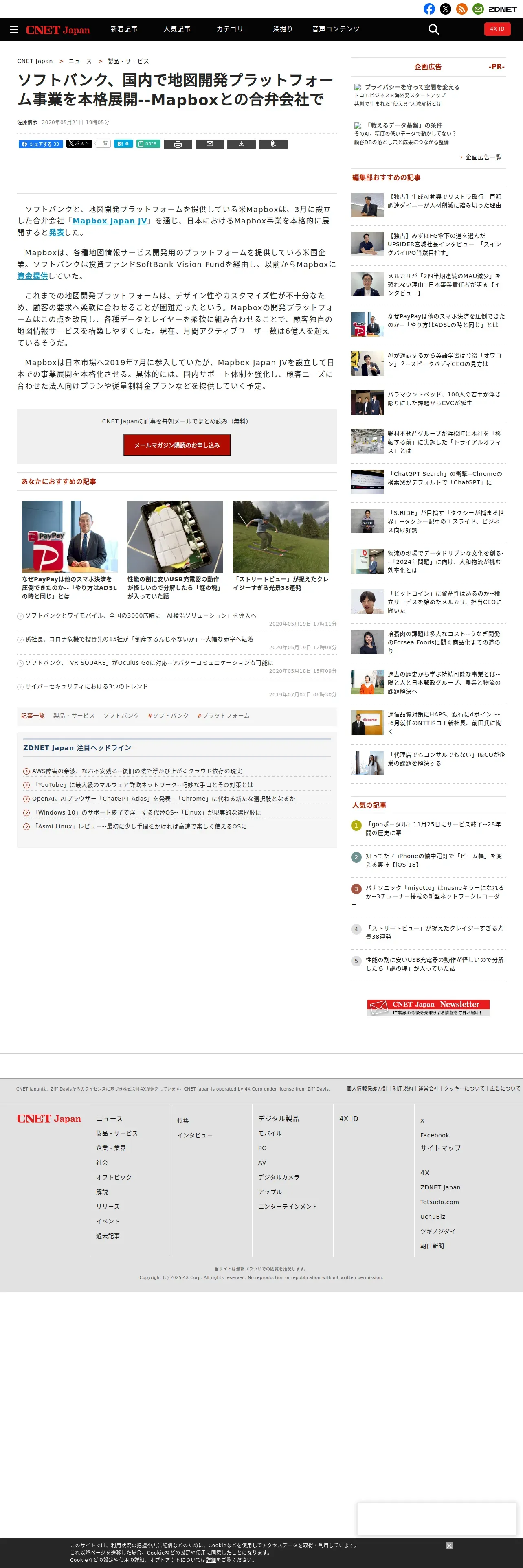
Task: Open the Facebook icon in top header
Action: pos(429,9)
